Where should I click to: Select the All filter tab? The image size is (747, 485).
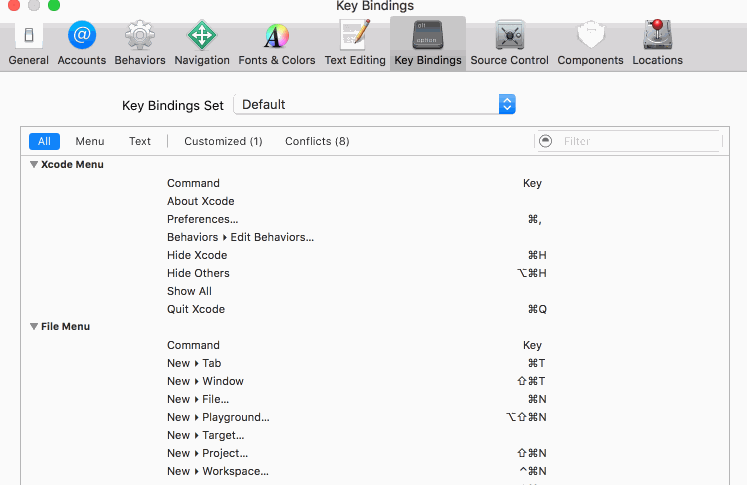[45, 141]
